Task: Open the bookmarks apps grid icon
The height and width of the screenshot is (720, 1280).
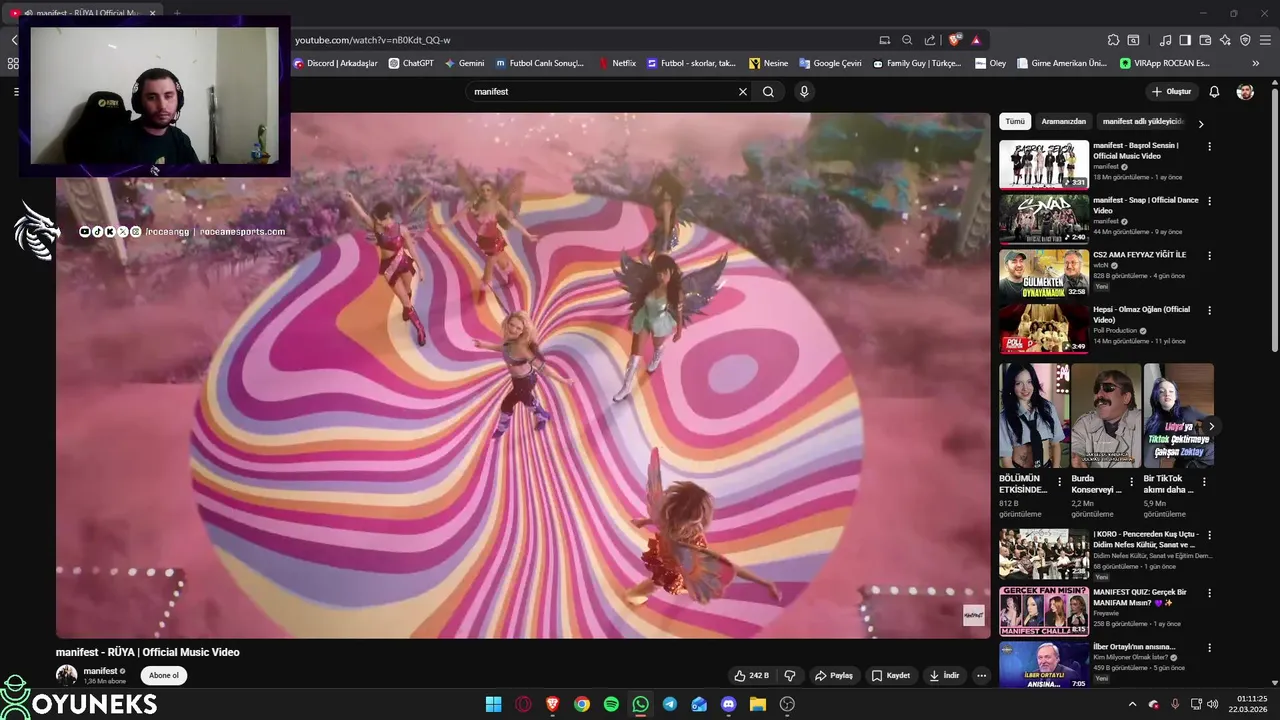Action: [13, 63]
